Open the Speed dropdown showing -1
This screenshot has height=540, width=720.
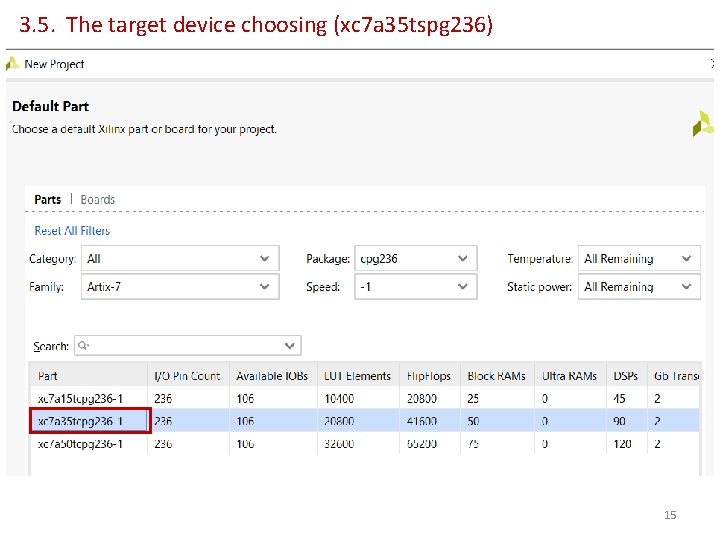coord(416,287)
